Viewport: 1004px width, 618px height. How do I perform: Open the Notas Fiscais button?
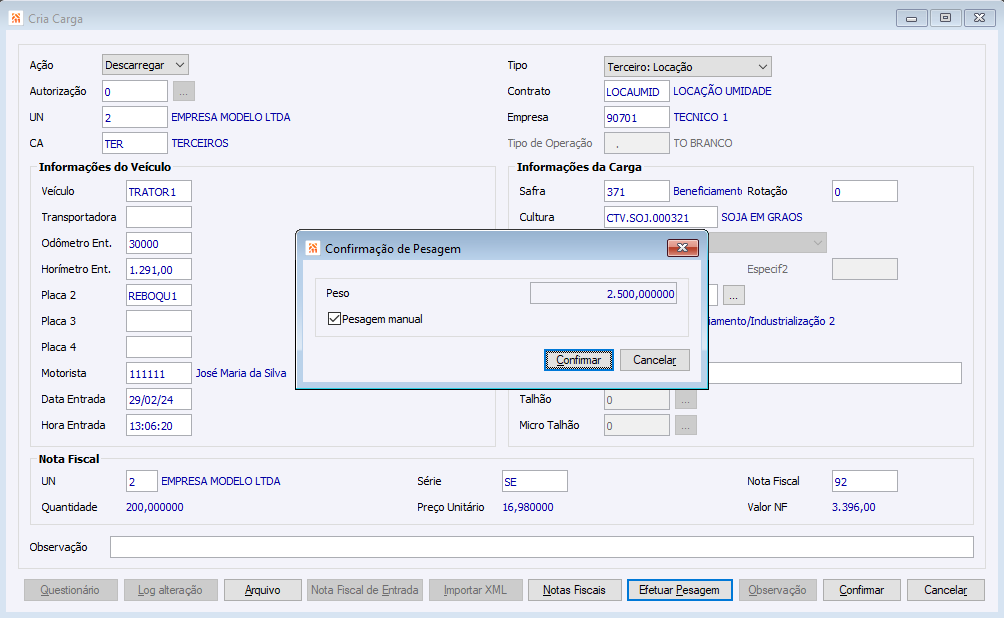click(x=574, y=590)
